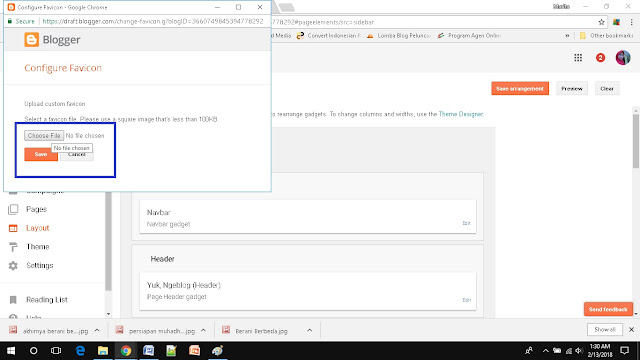
Task: Open the Theme Designer link
Action: pos(461,114)
